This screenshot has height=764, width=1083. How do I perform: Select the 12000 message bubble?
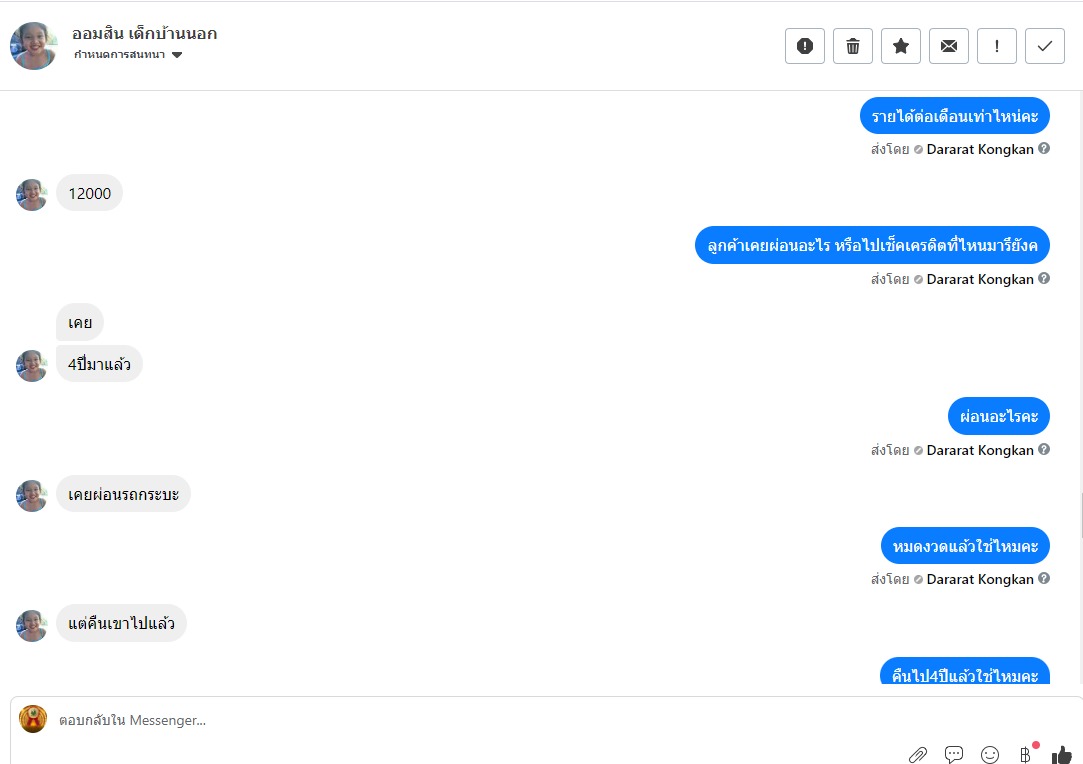point(89,193)
